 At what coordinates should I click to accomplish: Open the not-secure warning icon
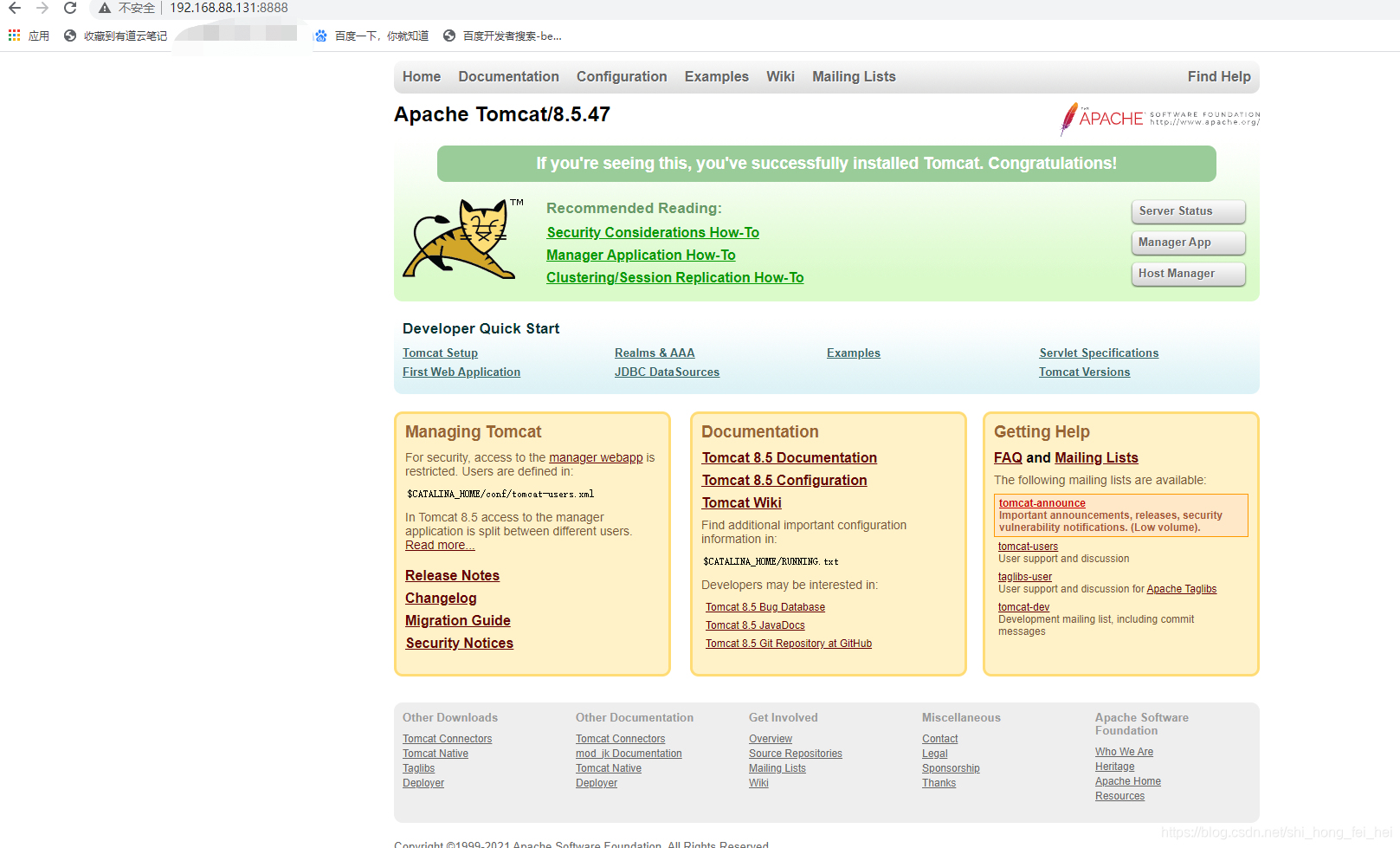click(105, 8)
